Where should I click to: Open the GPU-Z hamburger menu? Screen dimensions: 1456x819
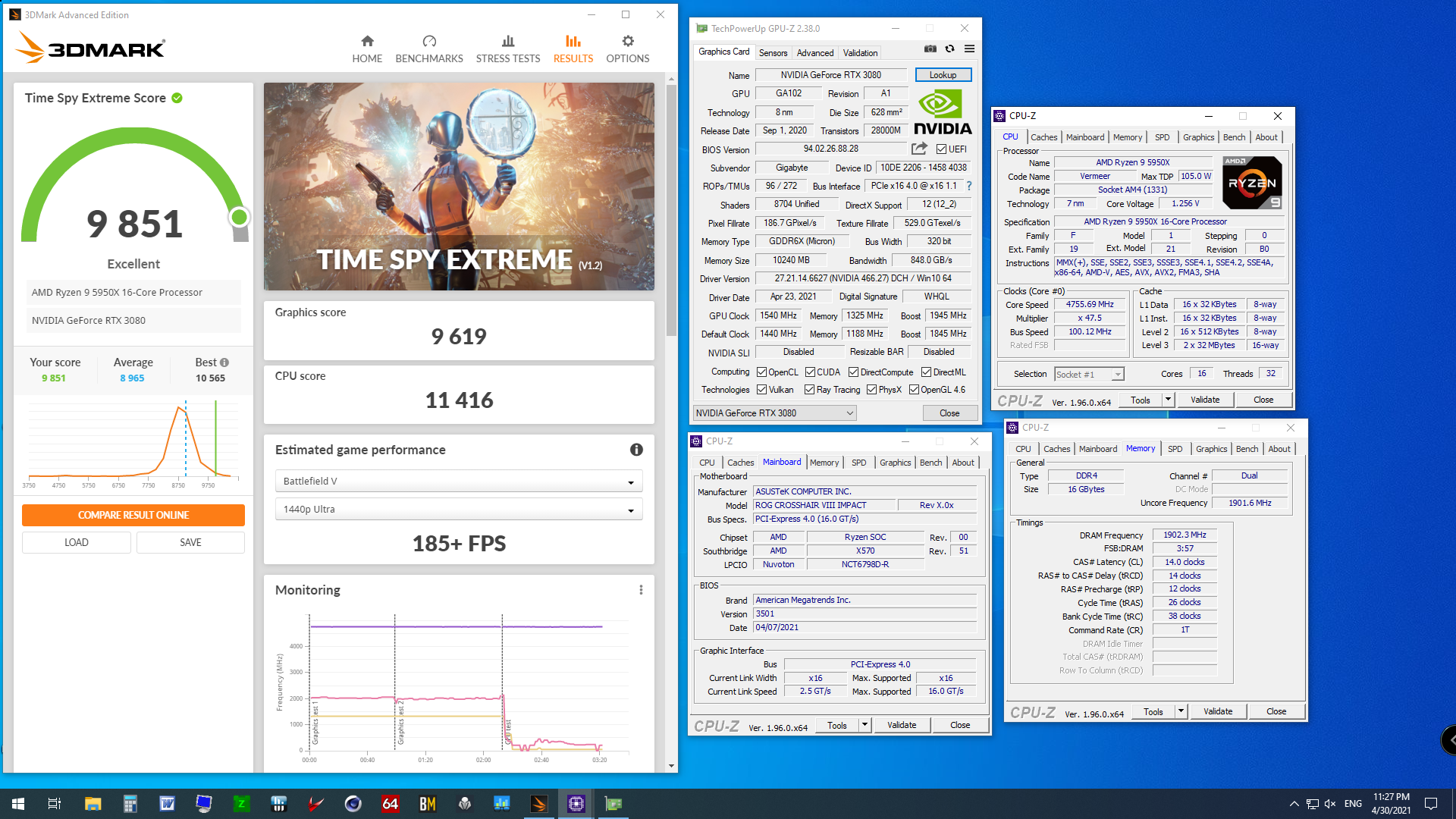tap(969, 49)
